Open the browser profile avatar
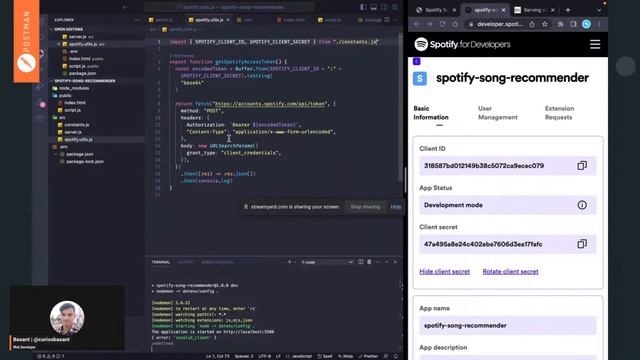Viewport: 640px width, 360px height. point(587,24)
